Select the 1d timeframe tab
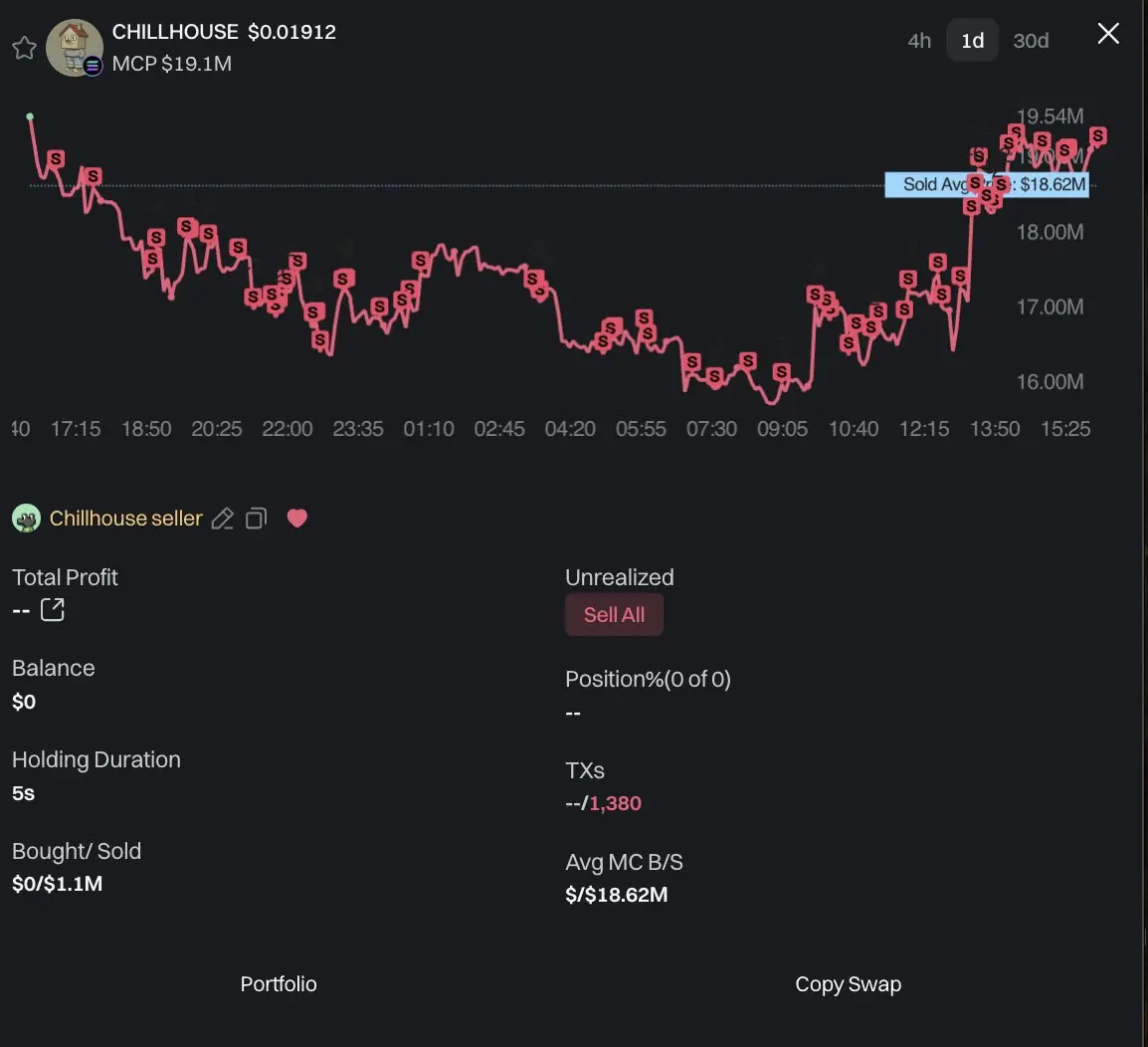This screenshot has width=1148, height=1047. 972,41
